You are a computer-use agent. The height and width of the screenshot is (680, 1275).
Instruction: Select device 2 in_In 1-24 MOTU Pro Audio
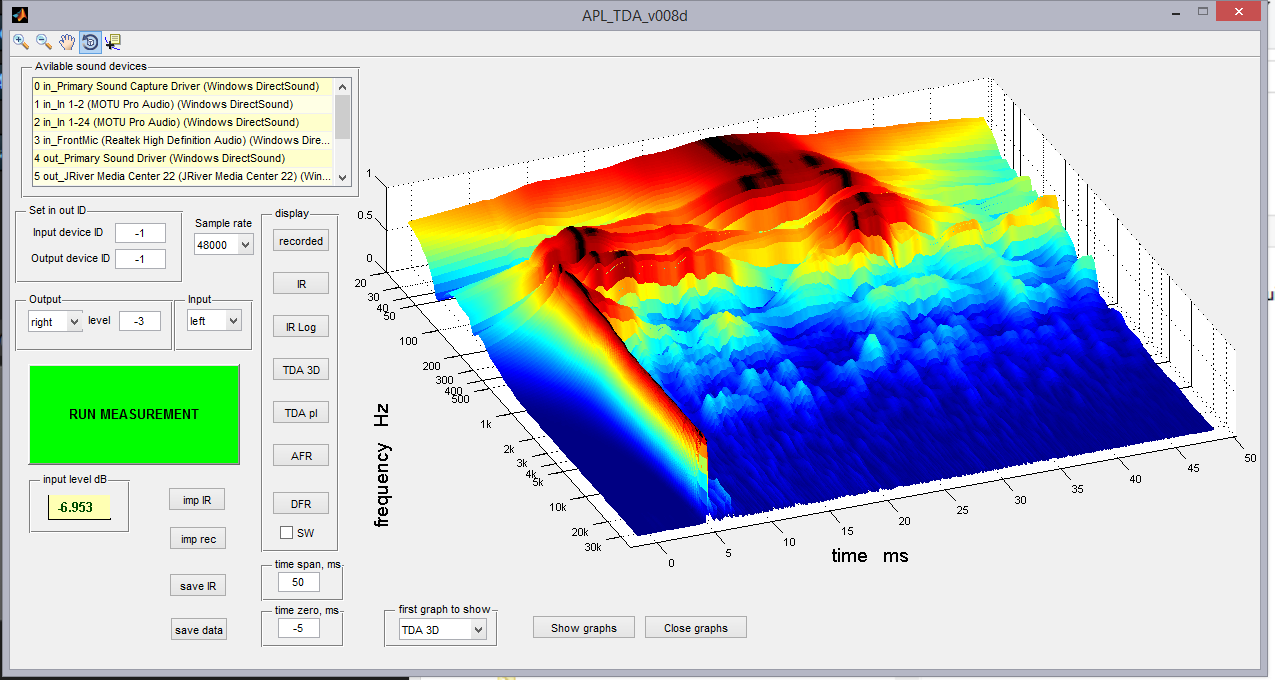(183, 122)
